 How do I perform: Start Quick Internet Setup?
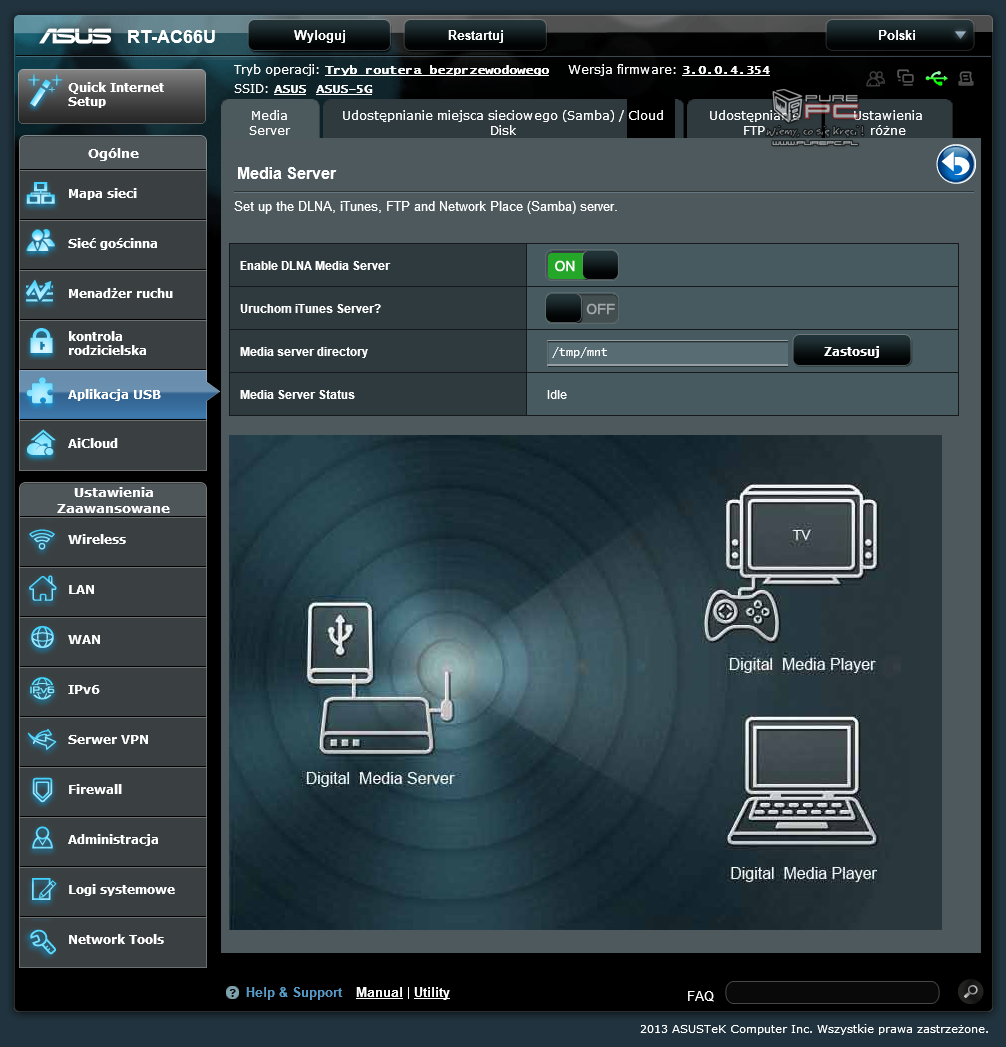[x=112, y=95]
